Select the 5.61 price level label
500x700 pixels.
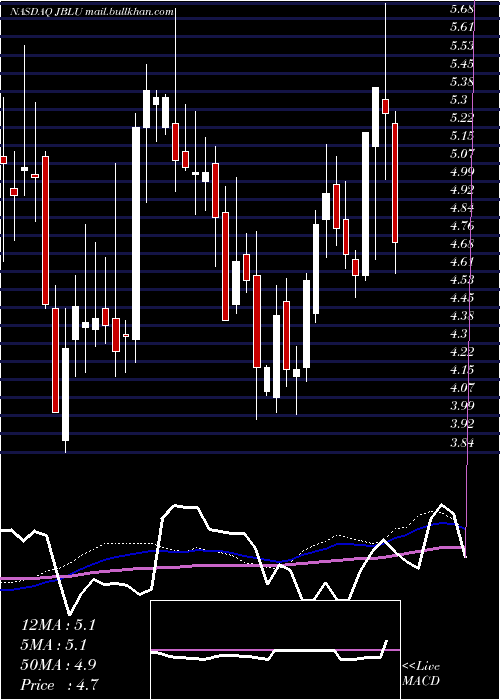coord(462,27)
